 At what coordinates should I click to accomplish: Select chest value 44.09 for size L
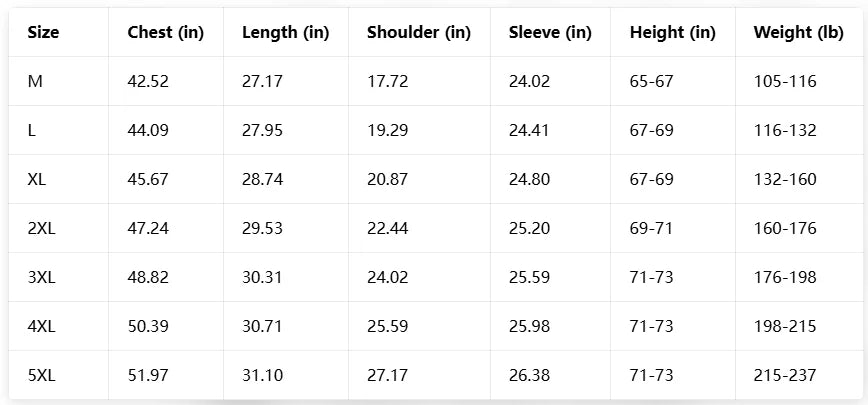(x=148, y=130)
